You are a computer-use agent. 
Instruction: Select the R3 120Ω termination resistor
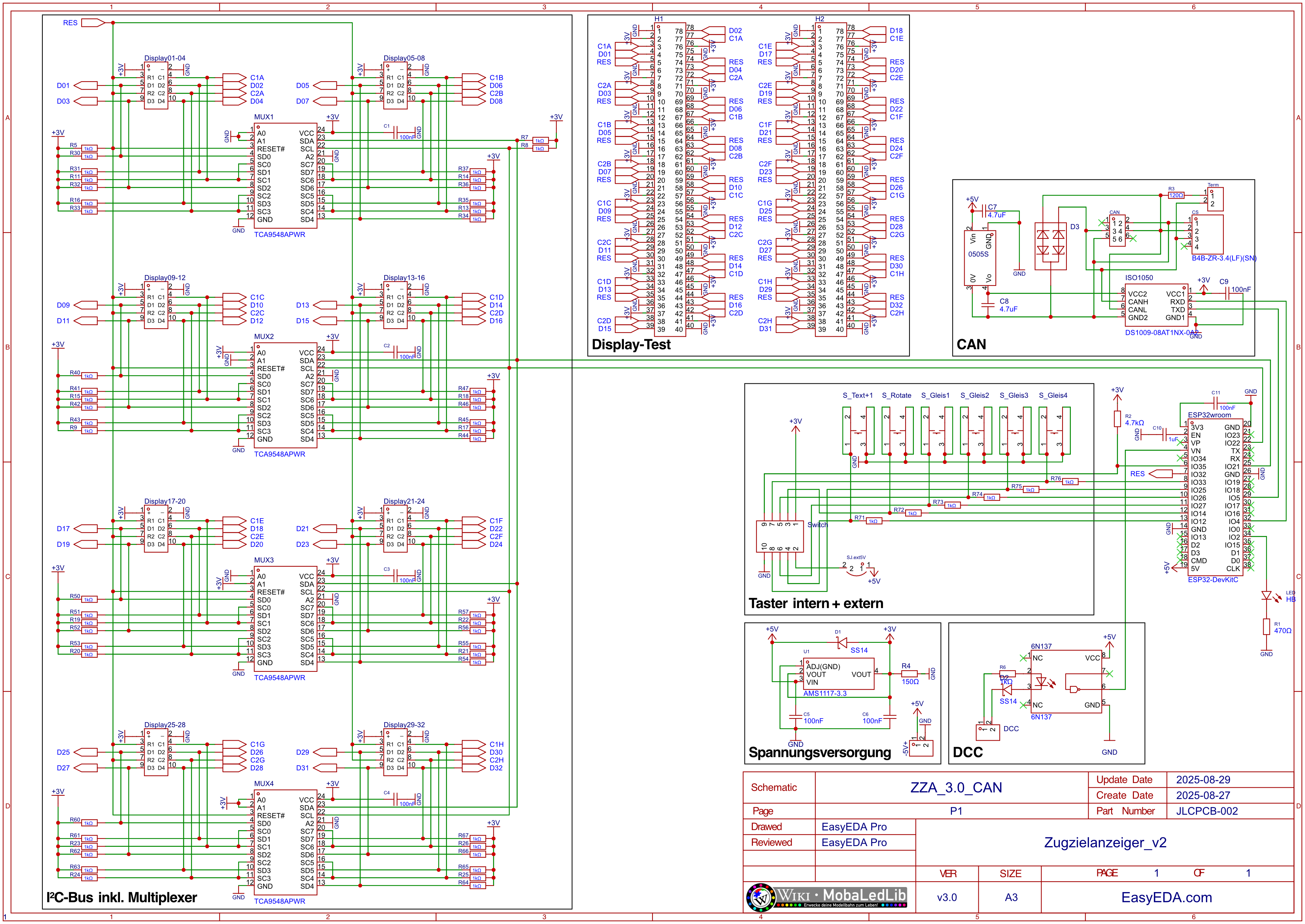tap(1176, 195)
